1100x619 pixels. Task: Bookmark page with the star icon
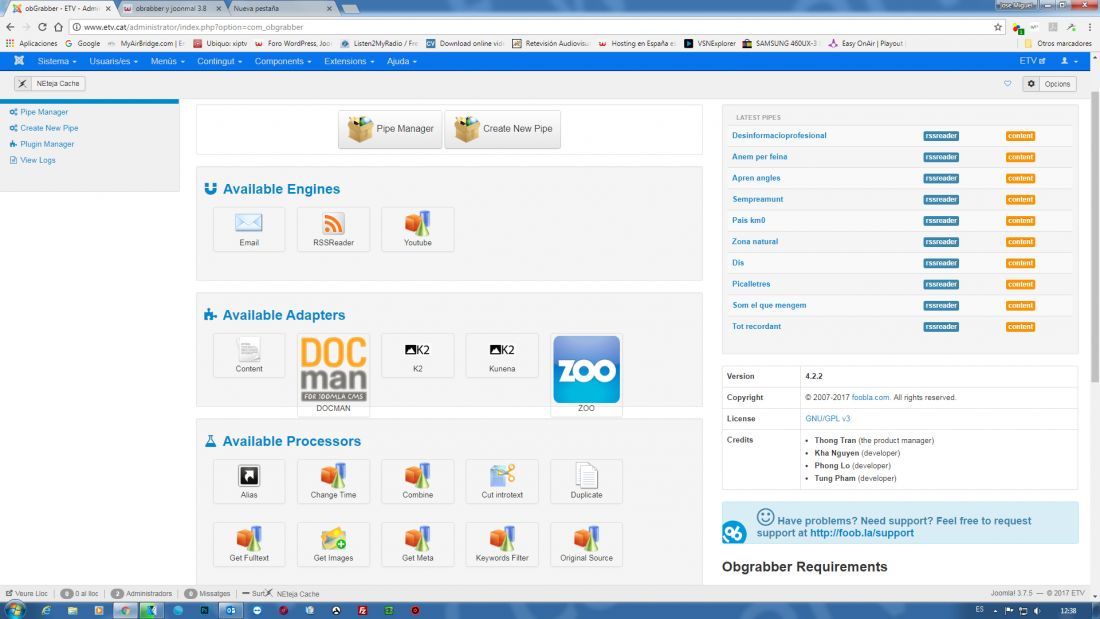click(998, 27)
